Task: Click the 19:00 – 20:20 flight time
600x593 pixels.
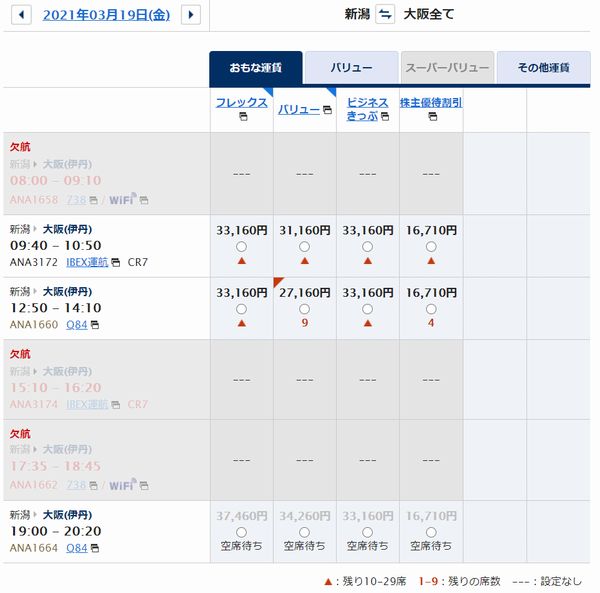Action: [56, 531]
